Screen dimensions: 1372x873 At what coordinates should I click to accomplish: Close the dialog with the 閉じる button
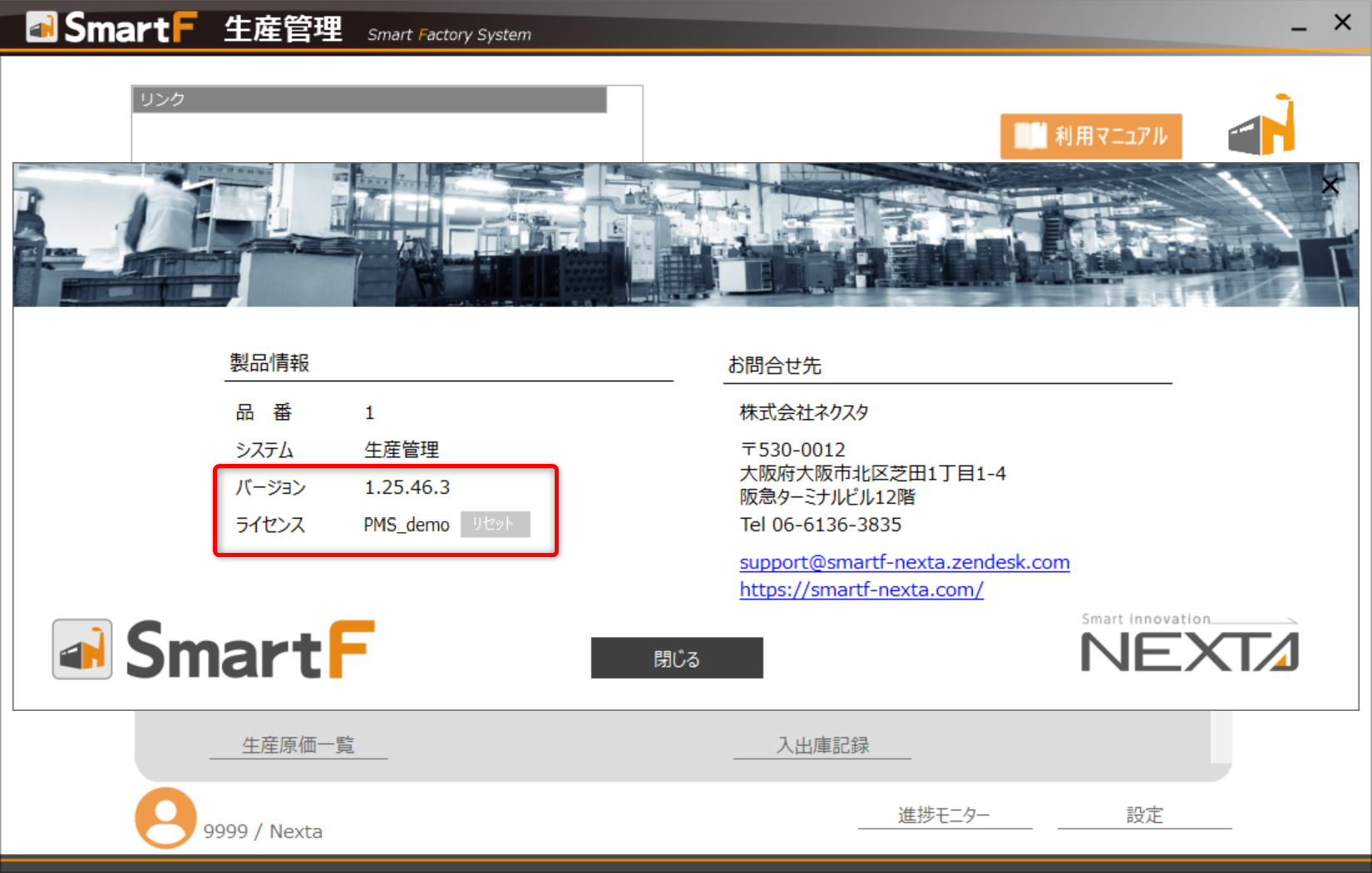pos(676,658)
